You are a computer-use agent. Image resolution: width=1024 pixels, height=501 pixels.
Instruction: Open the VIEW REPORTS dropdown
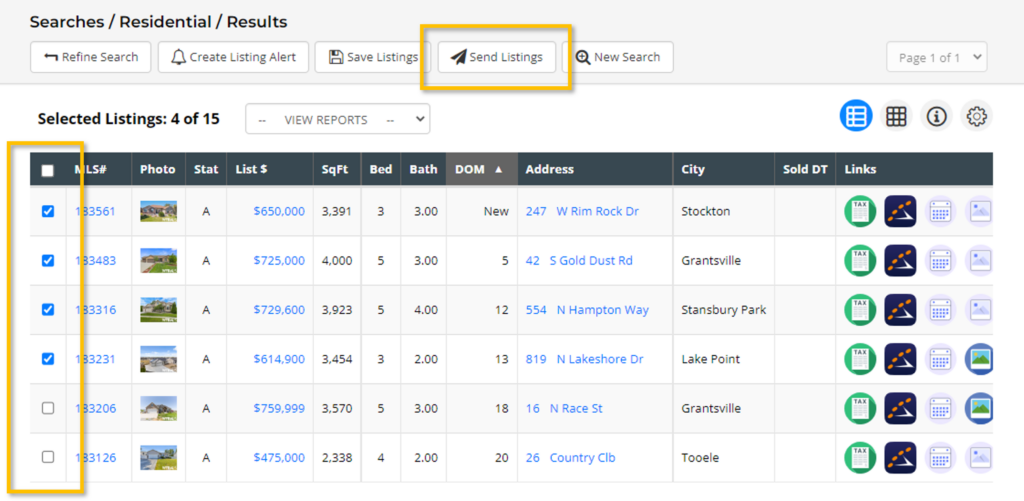[x=338, y=120]
